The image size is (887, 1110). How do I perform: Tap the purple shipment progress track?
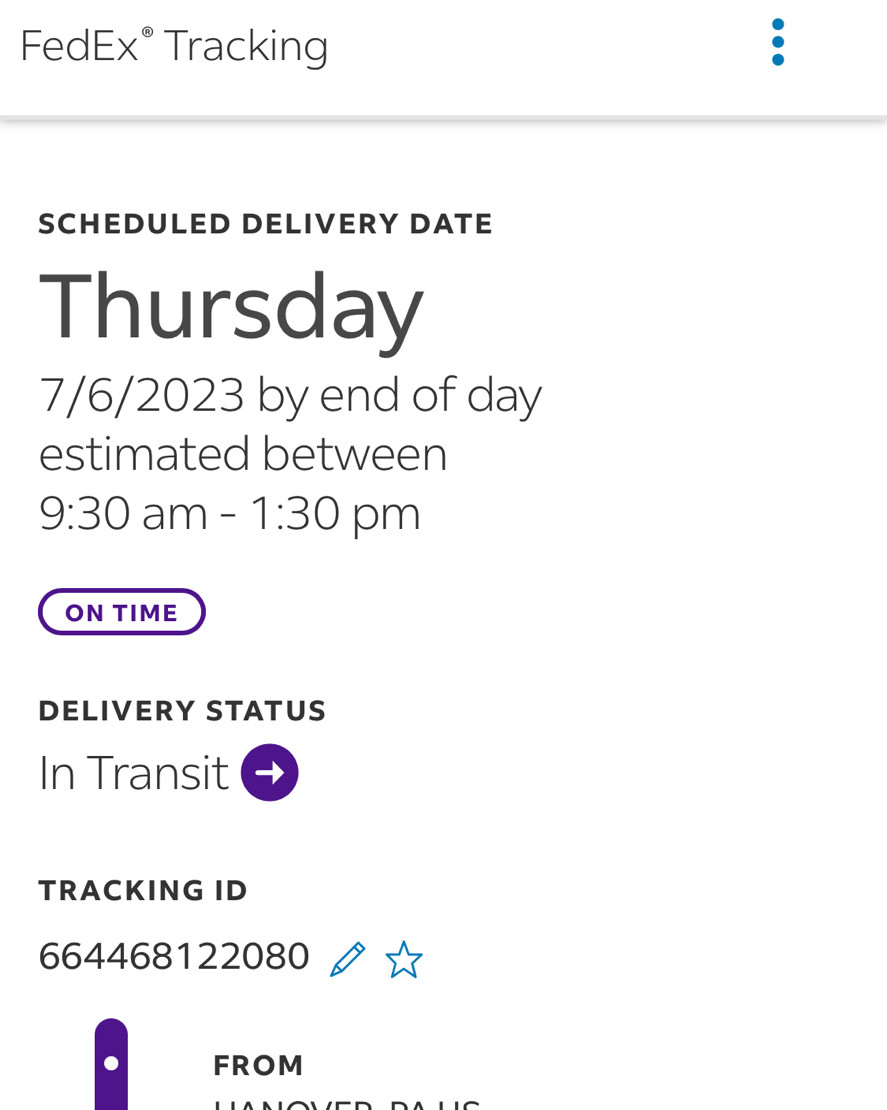pyautogui.click(x=111, y=1064)
